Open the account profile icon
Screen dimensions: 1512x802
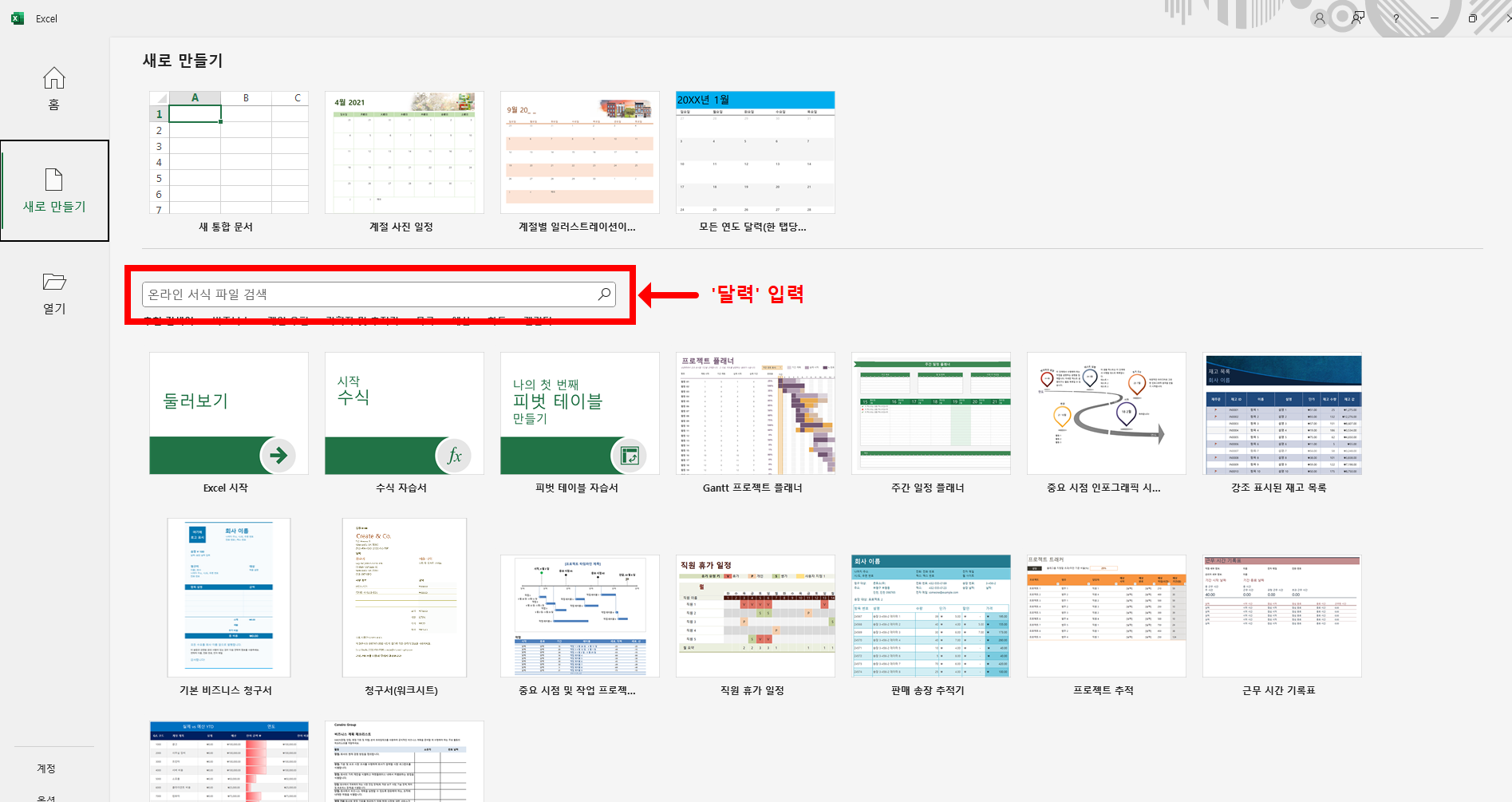click(x=1320, y=18)
